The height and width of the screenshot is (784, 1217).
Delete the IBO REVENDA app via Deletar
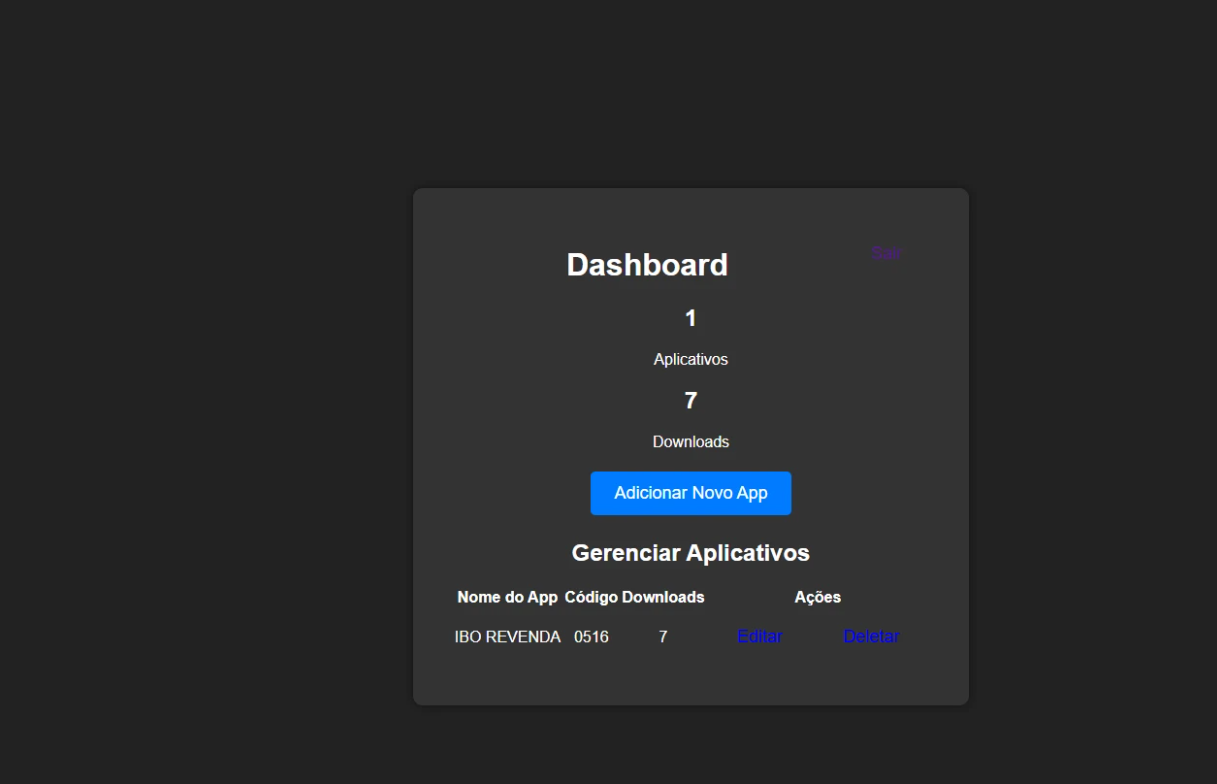871,637
